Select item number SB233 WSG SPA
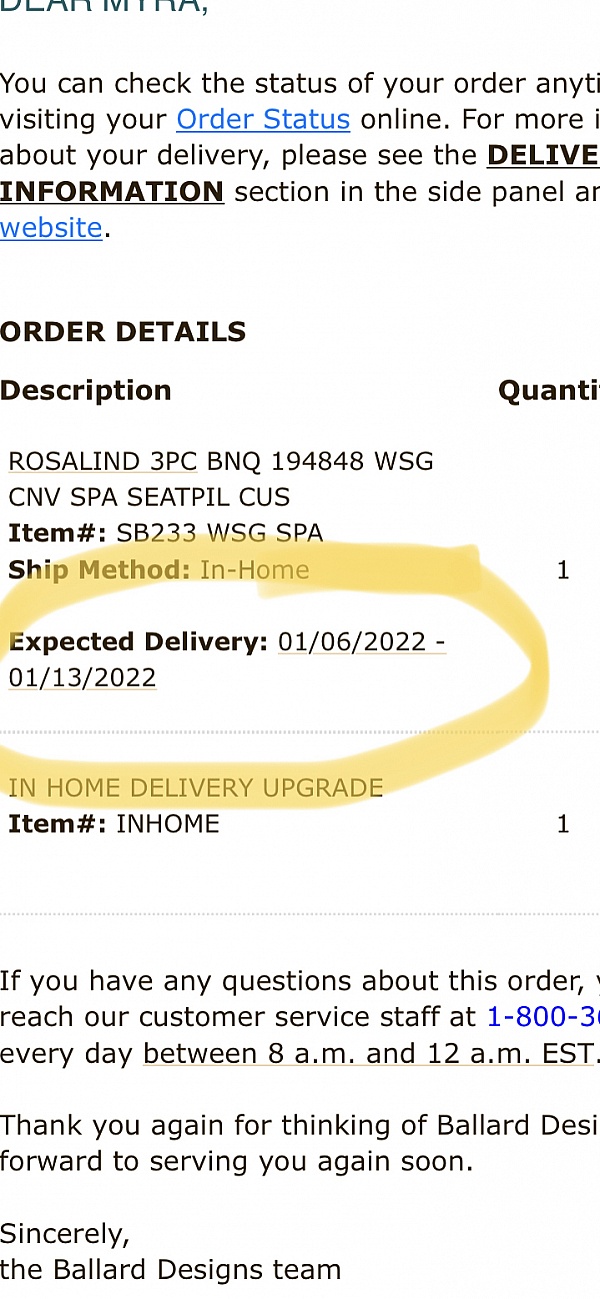600x1299 pixels. point(219,534)
